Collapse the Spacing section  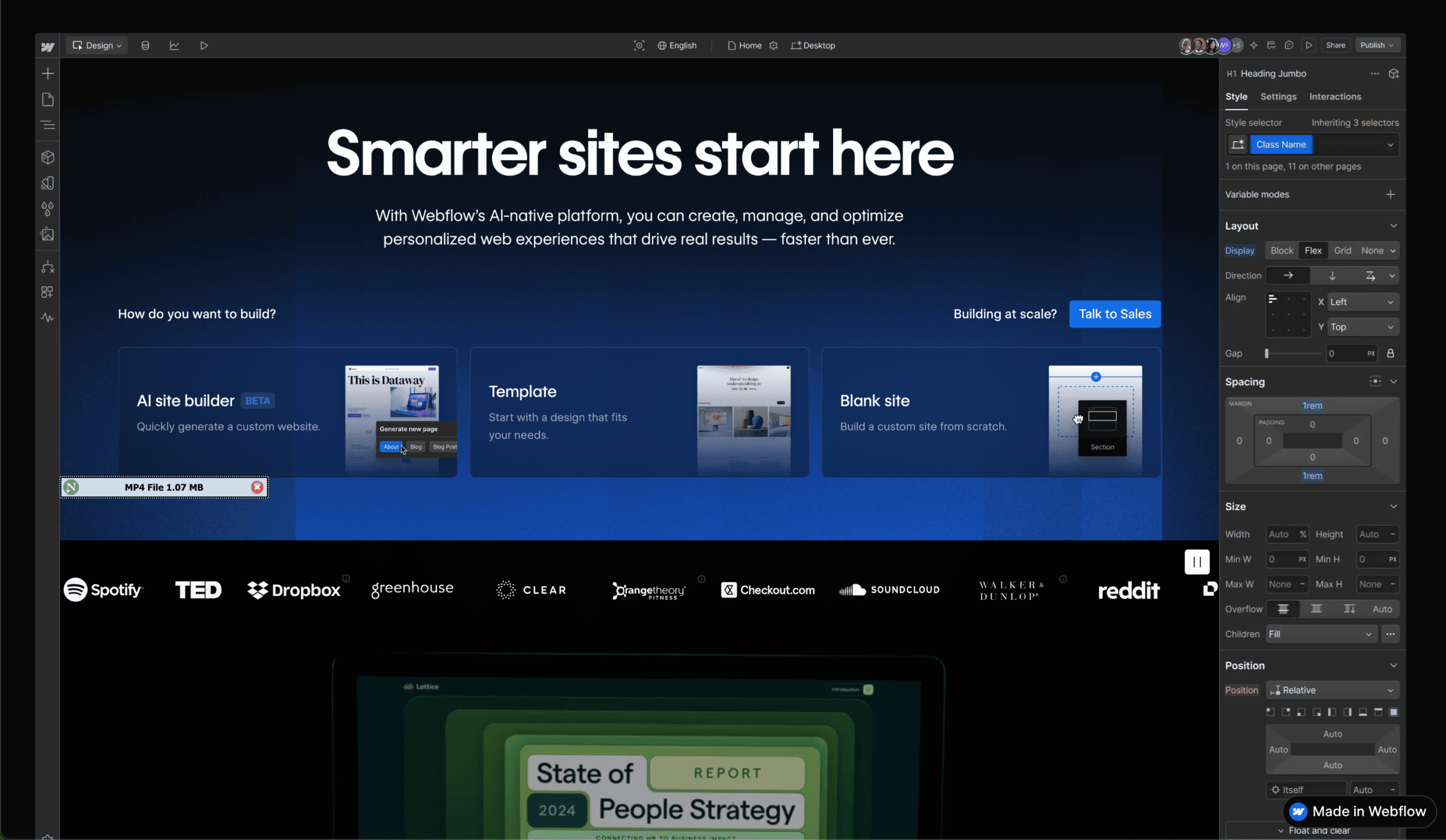(x=1393, y=381)
